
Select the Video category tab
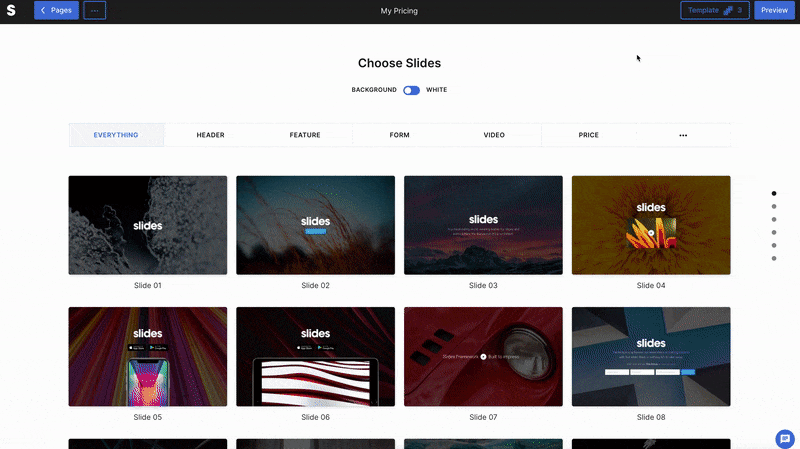pos(494,135)
